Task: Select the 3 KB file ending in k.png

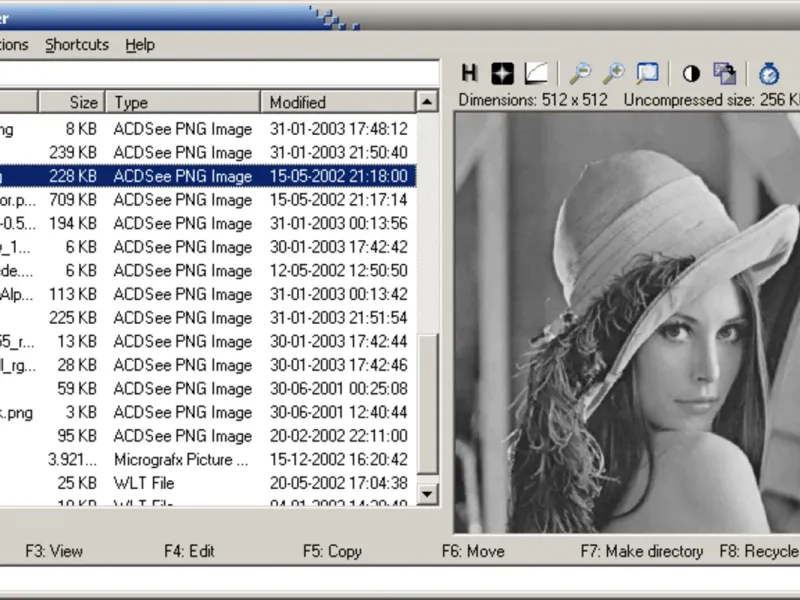Action: (x=208, y=412)
